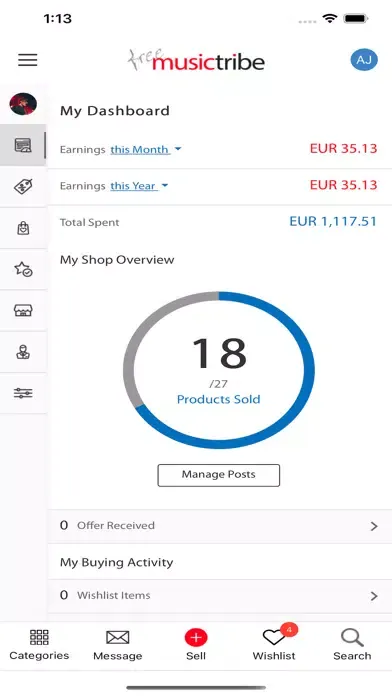Open the Search tab
392x696 pixels.
tap(352, 645)
